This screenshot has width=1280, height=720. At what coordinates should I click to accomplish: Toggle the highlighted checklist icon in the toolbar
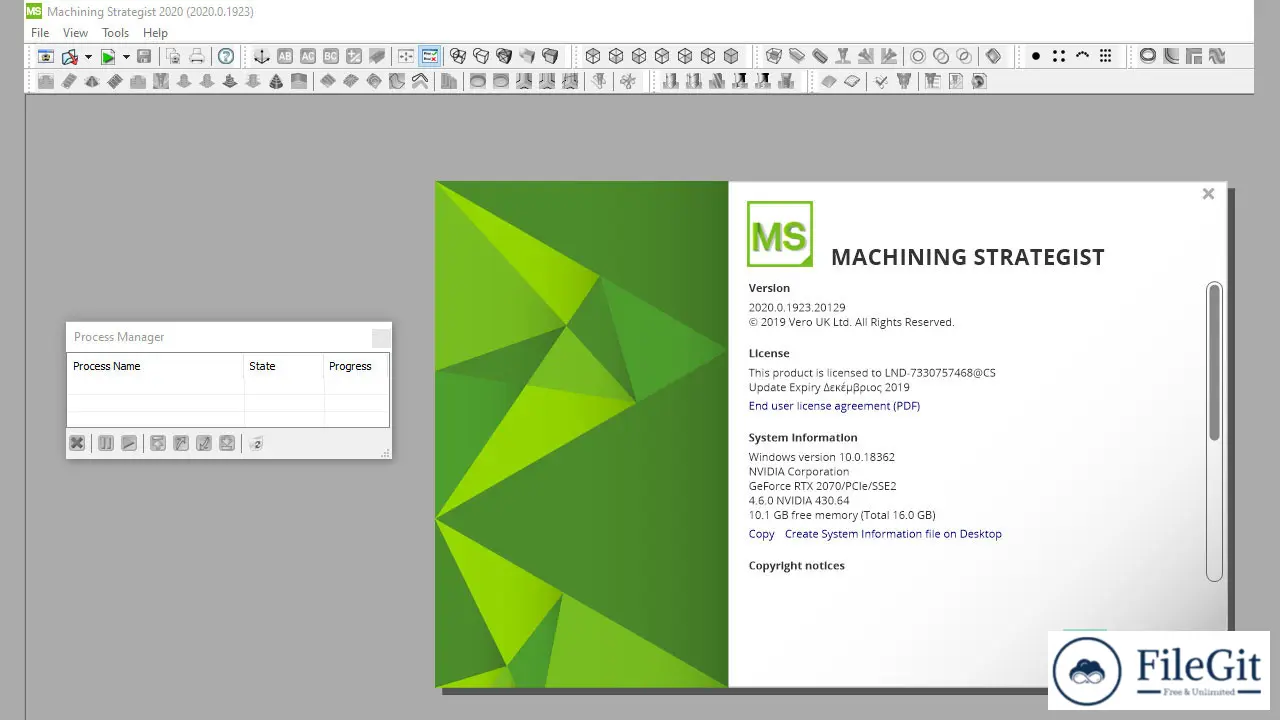[429, 57]
